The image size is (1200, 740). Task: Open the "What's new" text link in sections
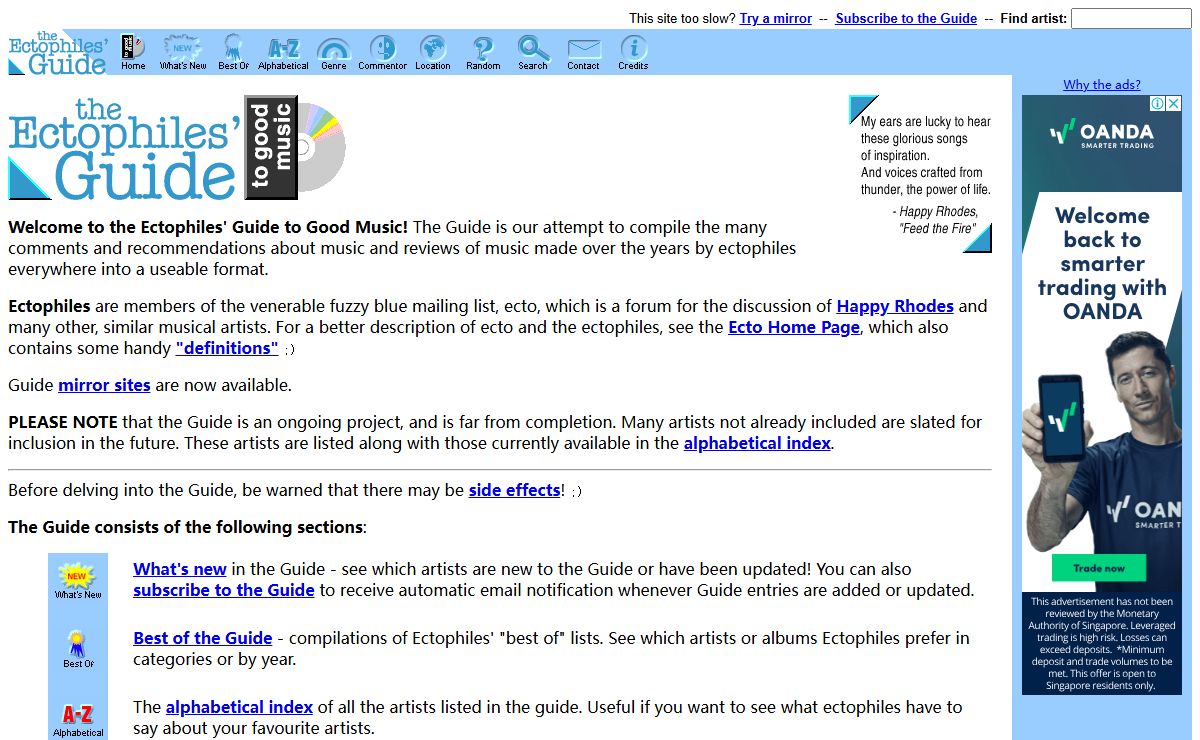[x=180, y=569]
